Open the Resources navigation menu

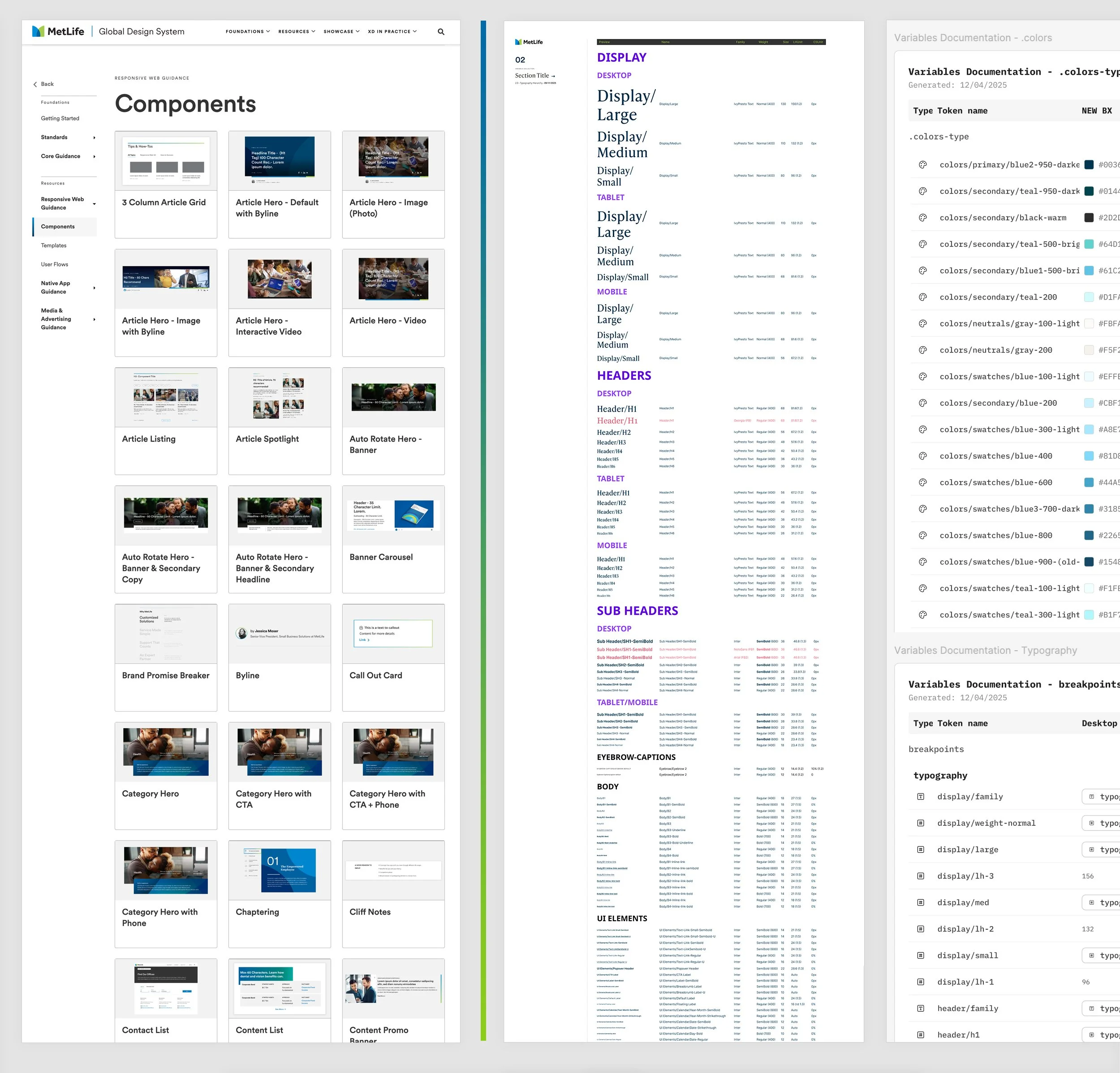click(x=297, y=31)
